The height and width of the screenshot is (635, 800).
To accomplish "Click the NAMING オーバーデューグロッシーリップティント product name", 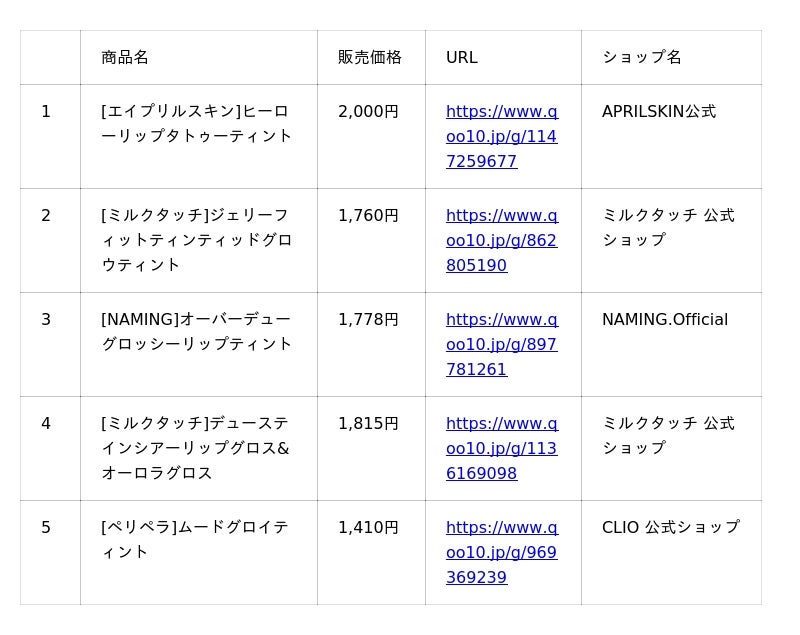I will click(196, 332).
